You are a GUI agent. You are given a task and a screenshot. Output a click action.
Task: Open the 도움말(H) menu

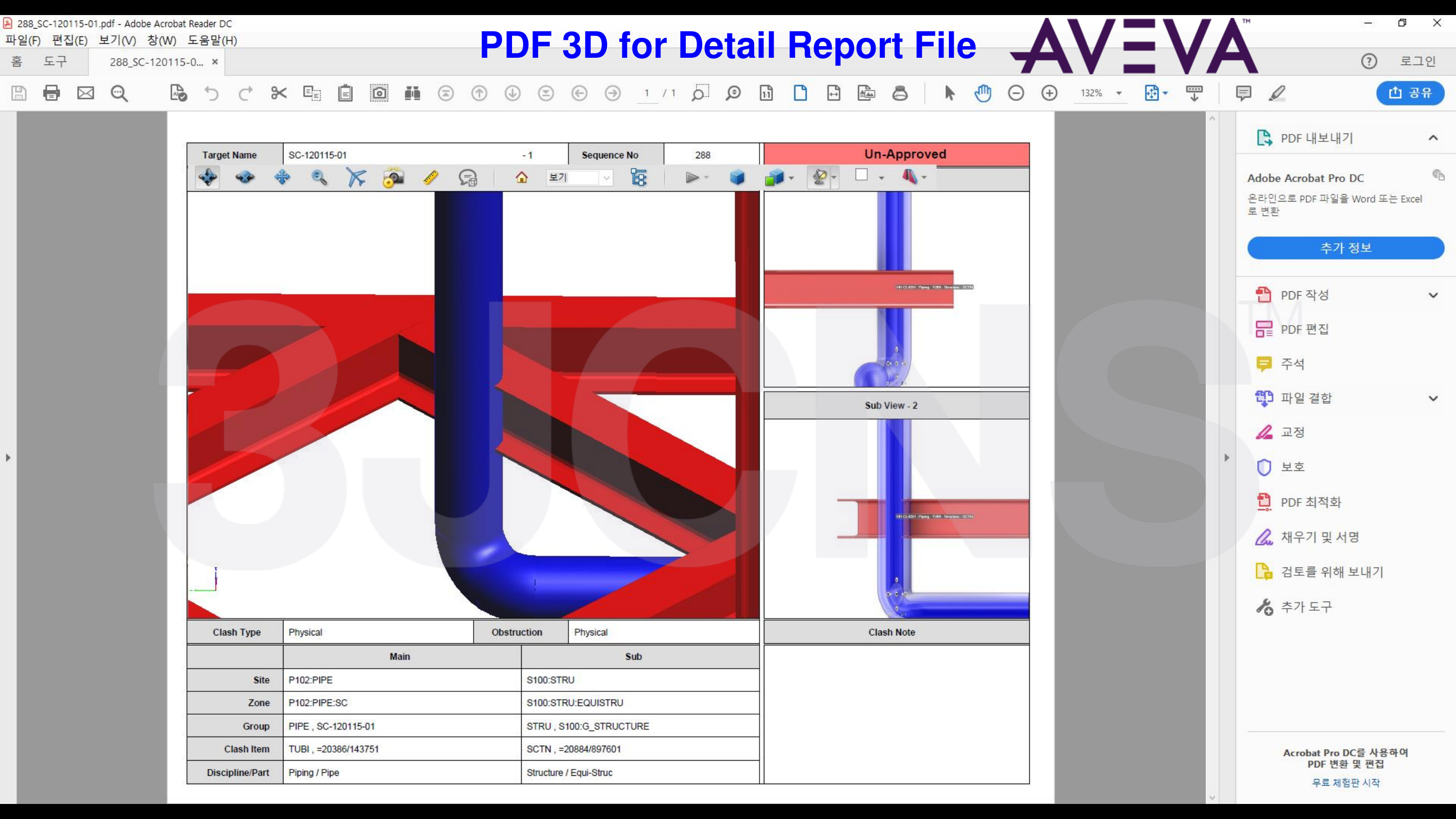coord(213,40)
